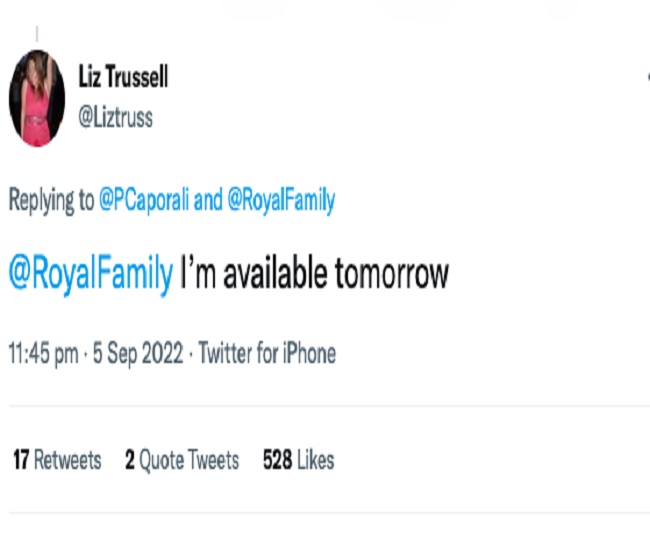Viewport: 650px width, 540px height.
Task: Click the 11:45 pm timestamp
Action: pos(44,353)
